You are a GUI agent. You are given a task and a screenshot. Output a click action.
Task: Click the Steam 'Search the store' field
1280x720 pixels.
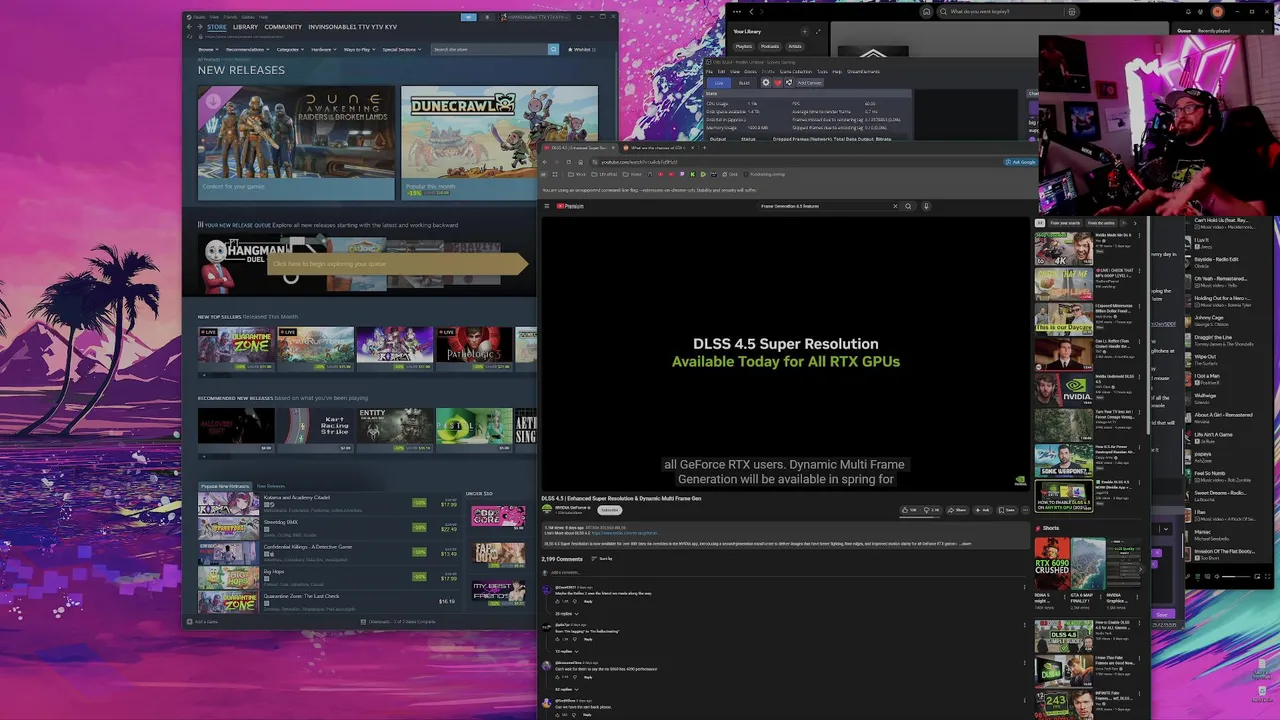(489, 49)
